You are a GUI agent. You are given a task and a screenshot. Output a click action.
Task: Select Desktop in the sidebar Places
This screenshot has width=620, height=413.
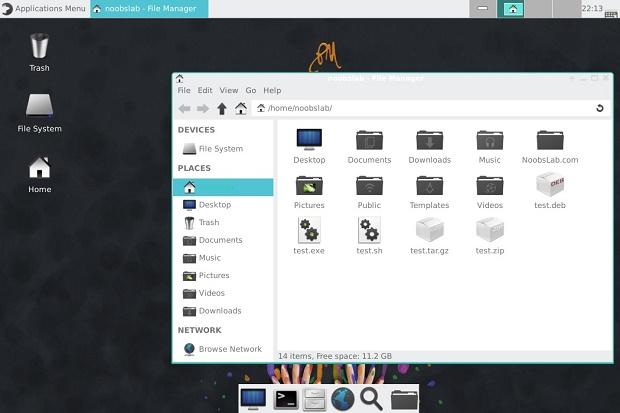click(x=223, y=205)
